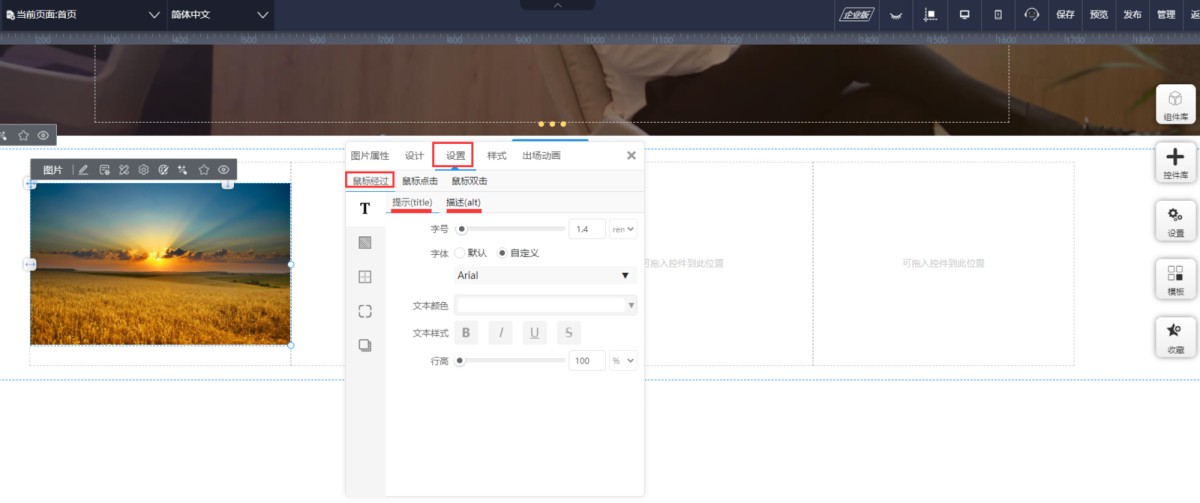The height and width of the screenshot is (503, 1200).
Task: Select the 鼠标经过 sub-tab
Action: point(370,181)
